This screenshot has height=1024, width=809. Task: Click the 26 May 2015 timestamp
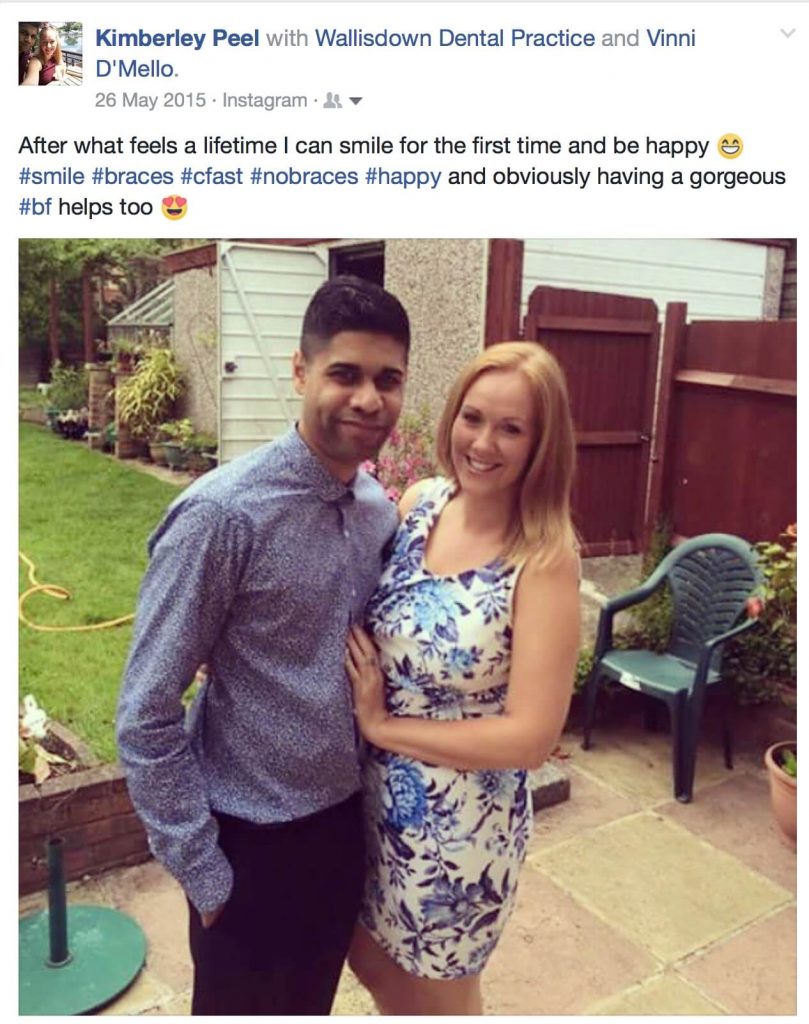click(150, 100)
